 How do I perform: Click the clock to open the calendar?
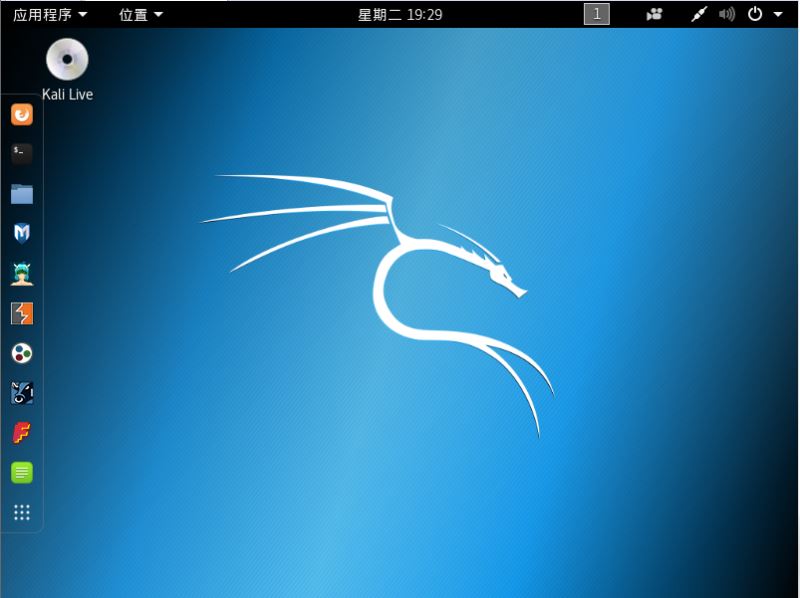[x=400, y=14]
